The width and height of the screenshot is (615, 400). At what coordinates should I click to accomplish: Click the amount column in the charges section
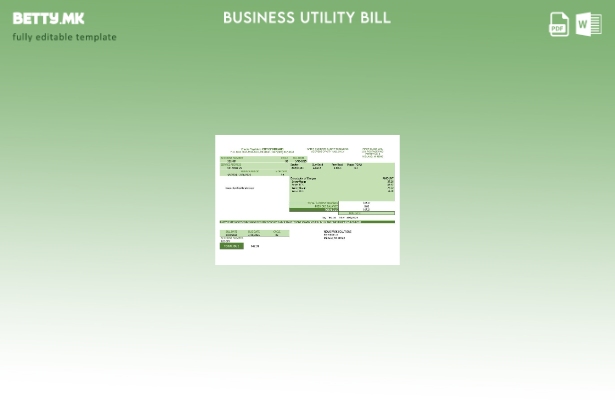coord(388,184)
